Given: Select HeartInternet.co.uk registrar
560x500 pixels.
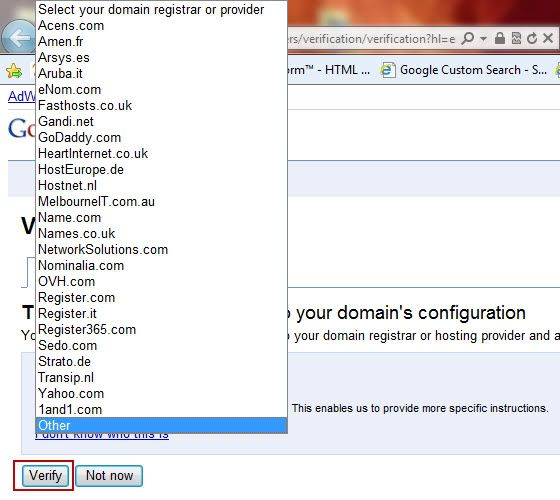Looking at the screenshot, I should (x=161, y=154).
